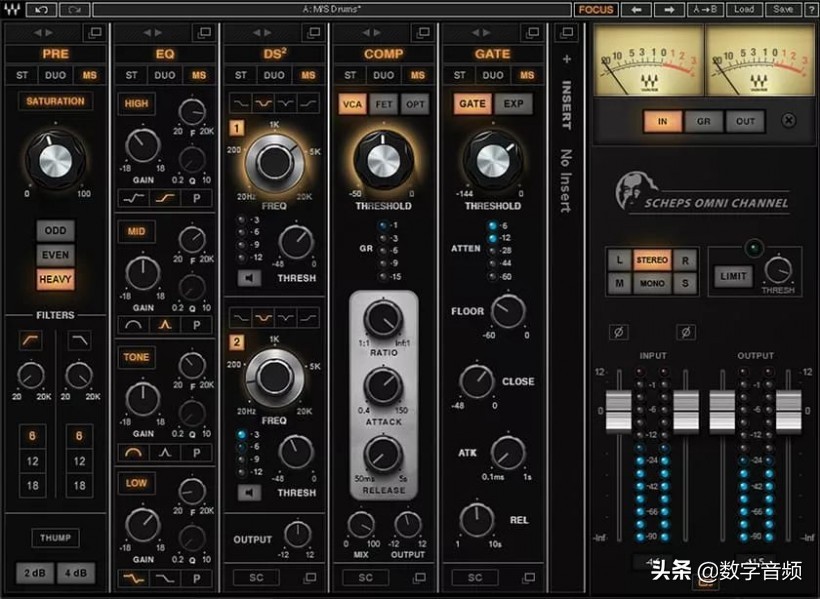The width and height of the screenshot is (820, 599).
Task: Choose the HIGH band shelf shape icon
Action: point(165,198)
